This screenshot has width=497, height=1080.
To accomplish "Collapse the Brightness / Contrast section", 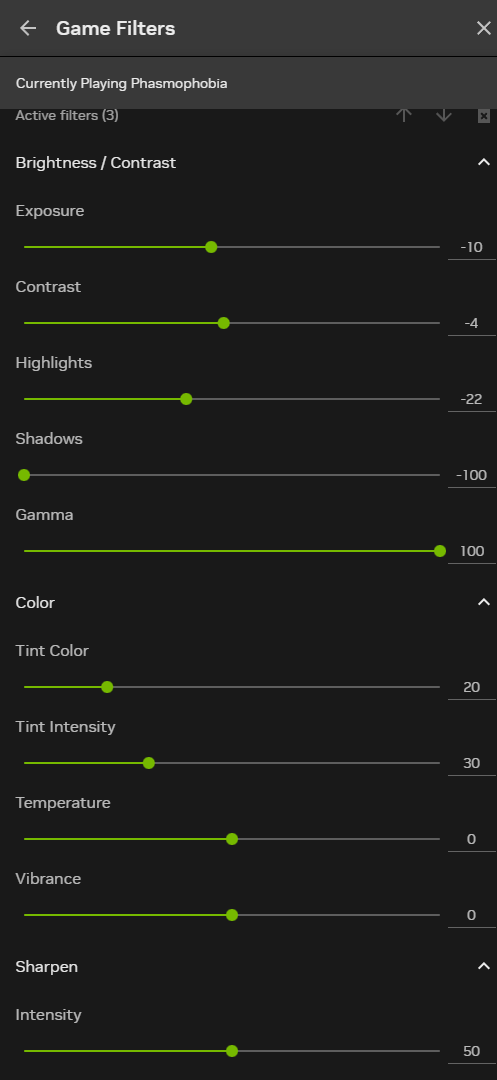I will pyautogui.click(x=483, y=163).
